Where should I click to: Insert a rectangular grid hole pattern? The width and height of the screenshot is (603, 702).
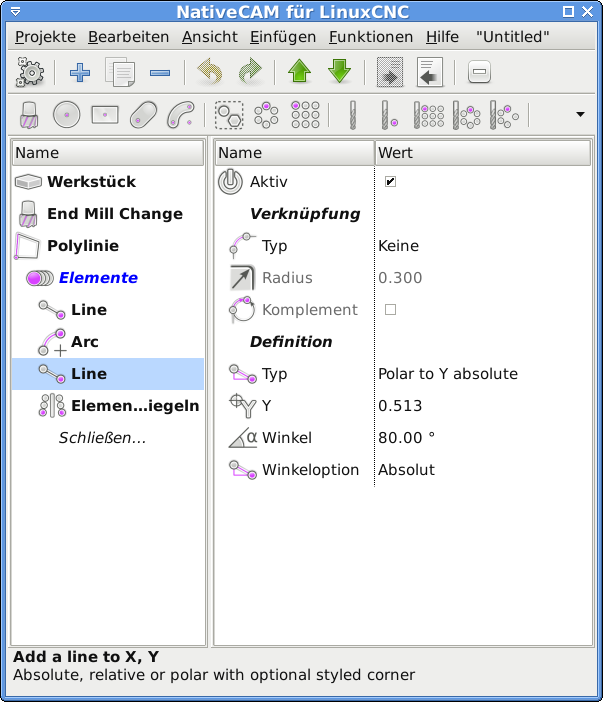(305, 115)
